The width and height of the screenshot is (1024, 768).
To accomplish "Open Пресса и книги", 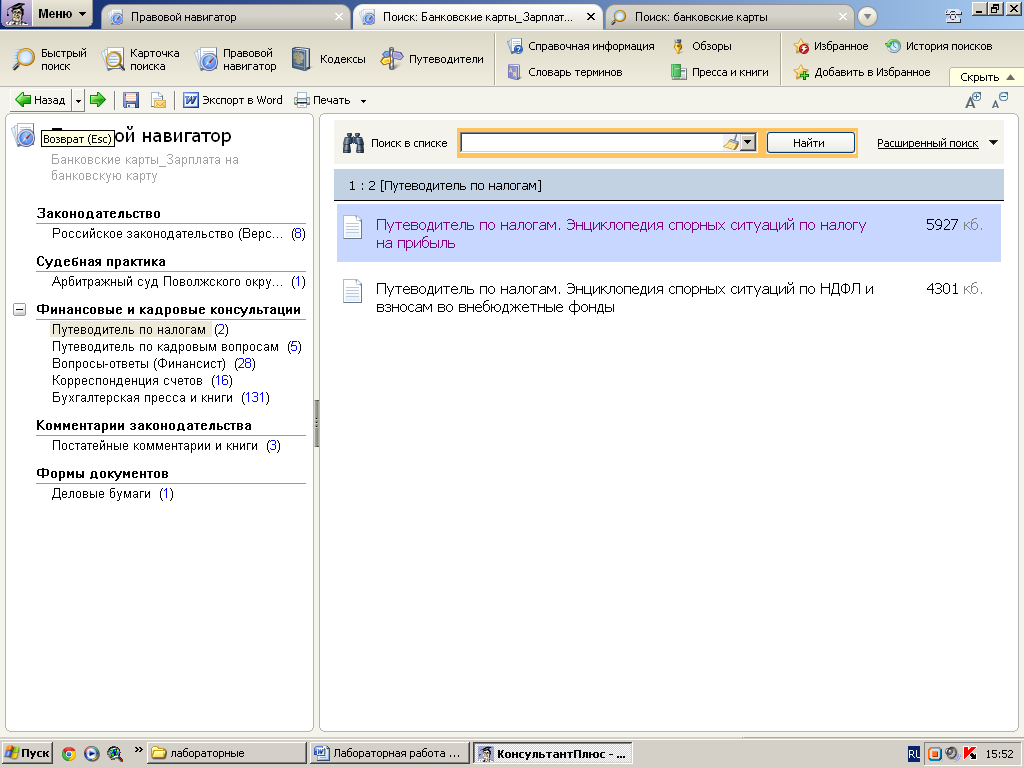I will click(720, 72).
